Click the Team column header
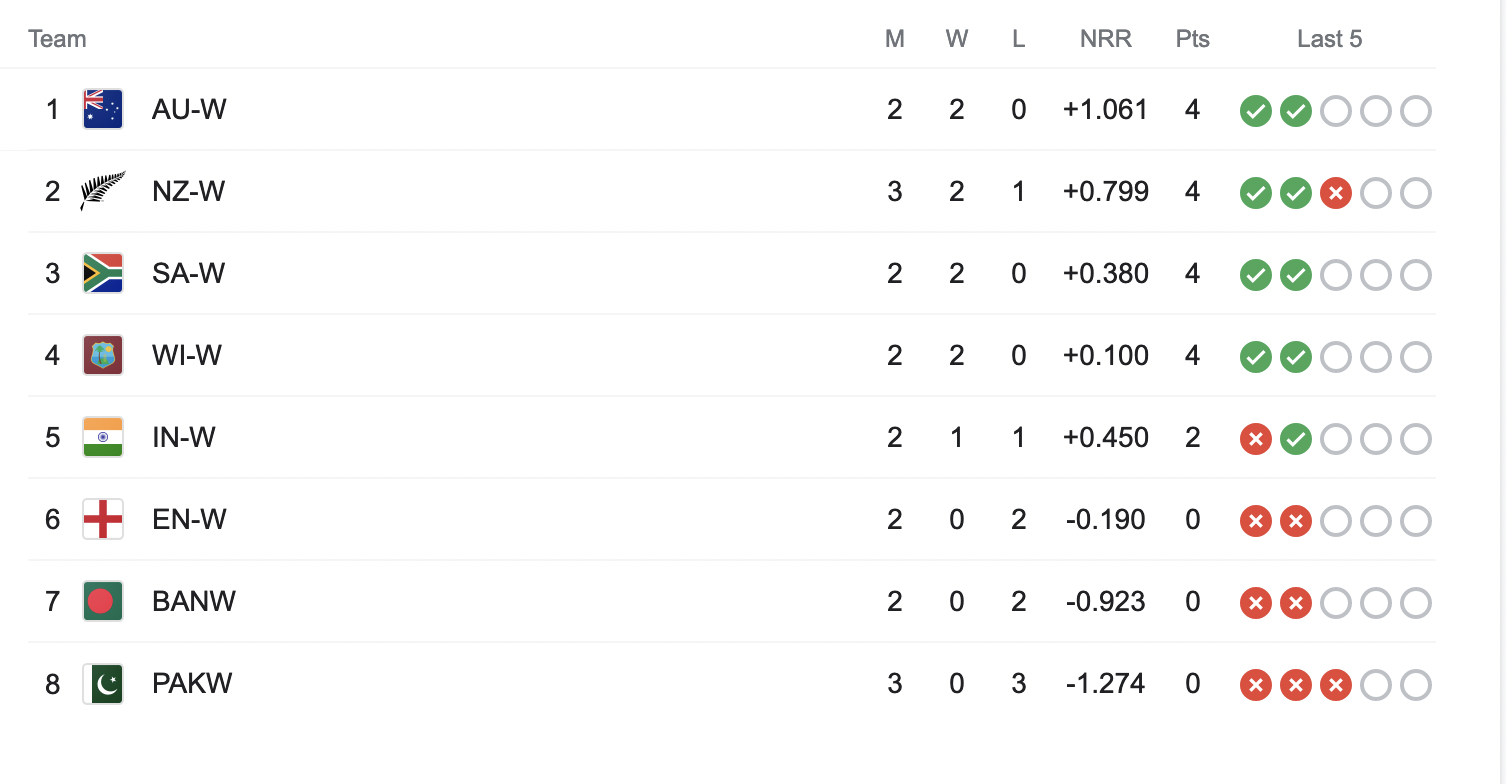The width and height of the screenshot is (1506, 784). tap(57, 39)
